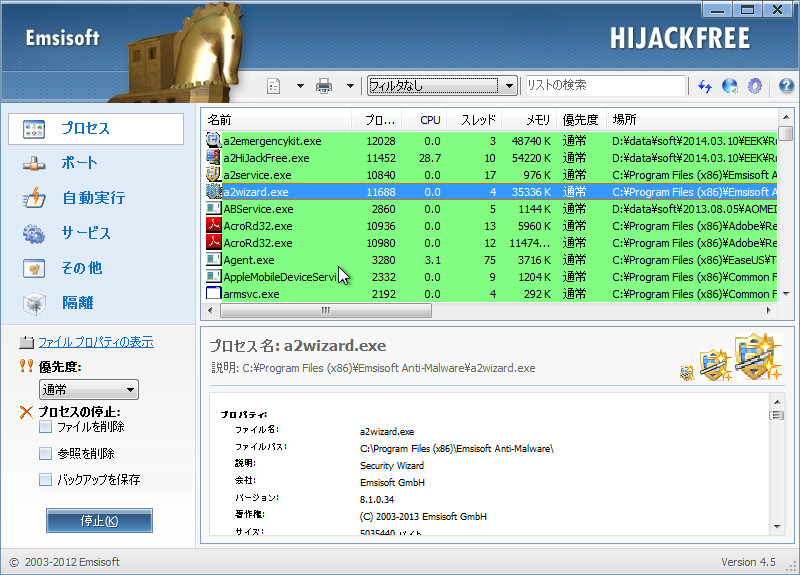800x575 pixels.
Task: Click the properties panel scroll up arrow
Action: (x=777, y=402)
